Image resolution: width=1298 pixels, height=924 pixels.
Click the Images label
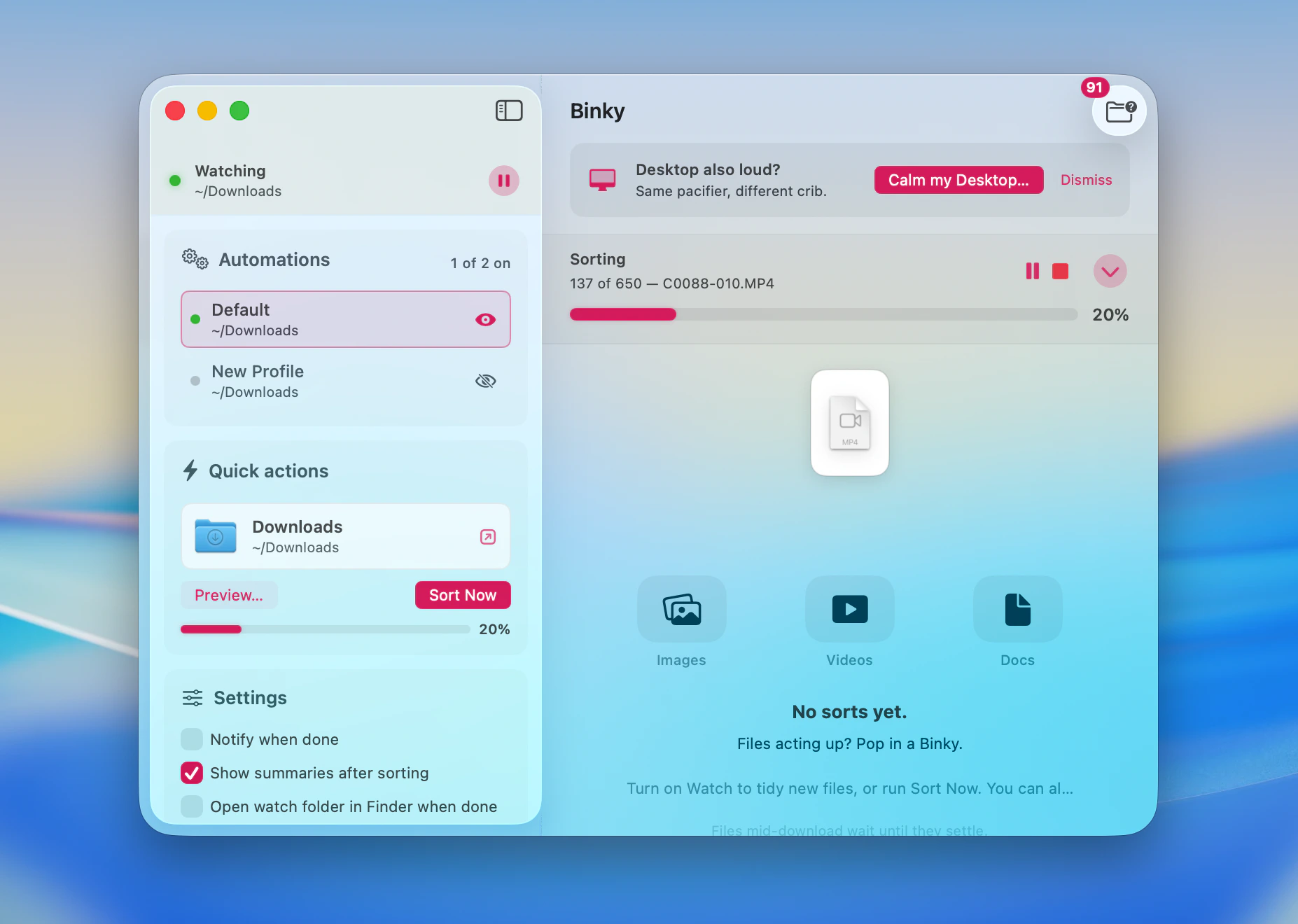click(x=681, y=660)
